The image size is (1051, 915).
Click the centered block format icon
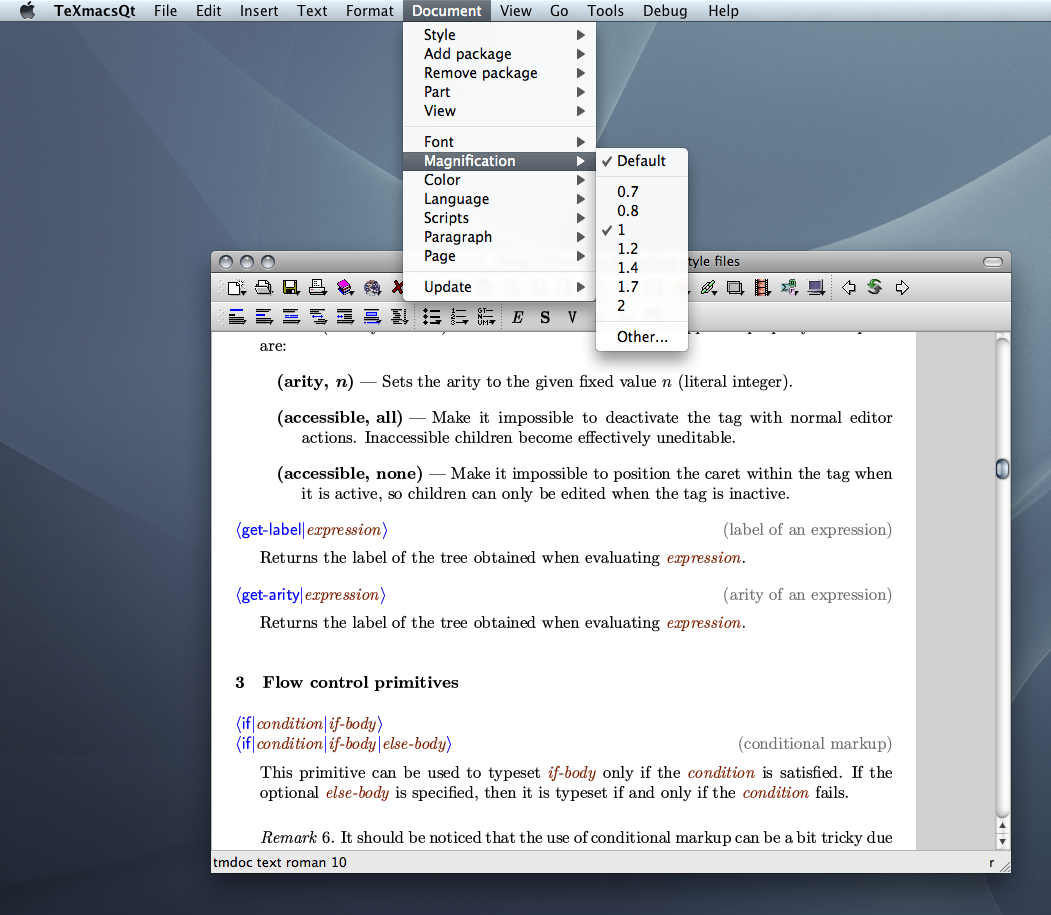pyautogui.click(x=291, y=317)
